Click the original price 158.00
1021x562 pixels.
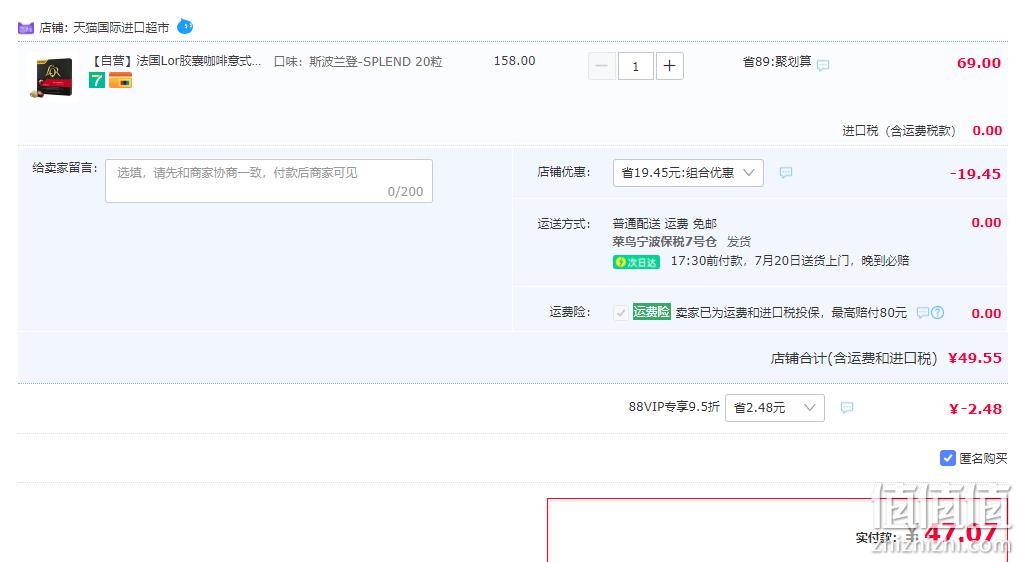(514, 61)
